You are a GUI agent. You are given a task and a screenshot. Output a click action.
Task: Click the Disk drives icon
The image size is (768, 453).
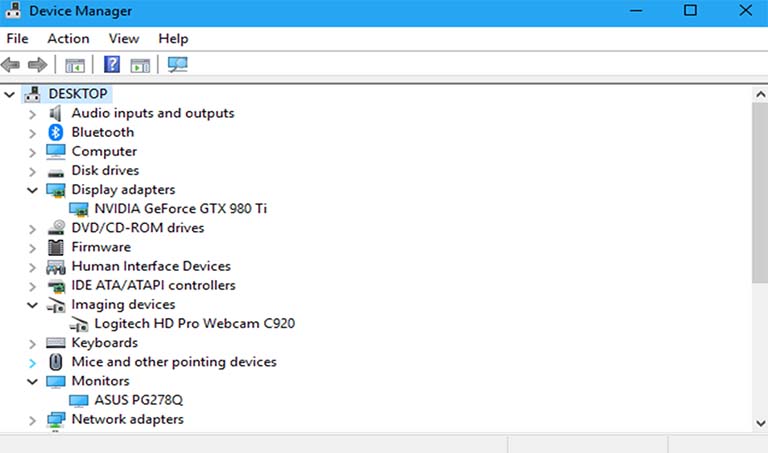(56, 172)
